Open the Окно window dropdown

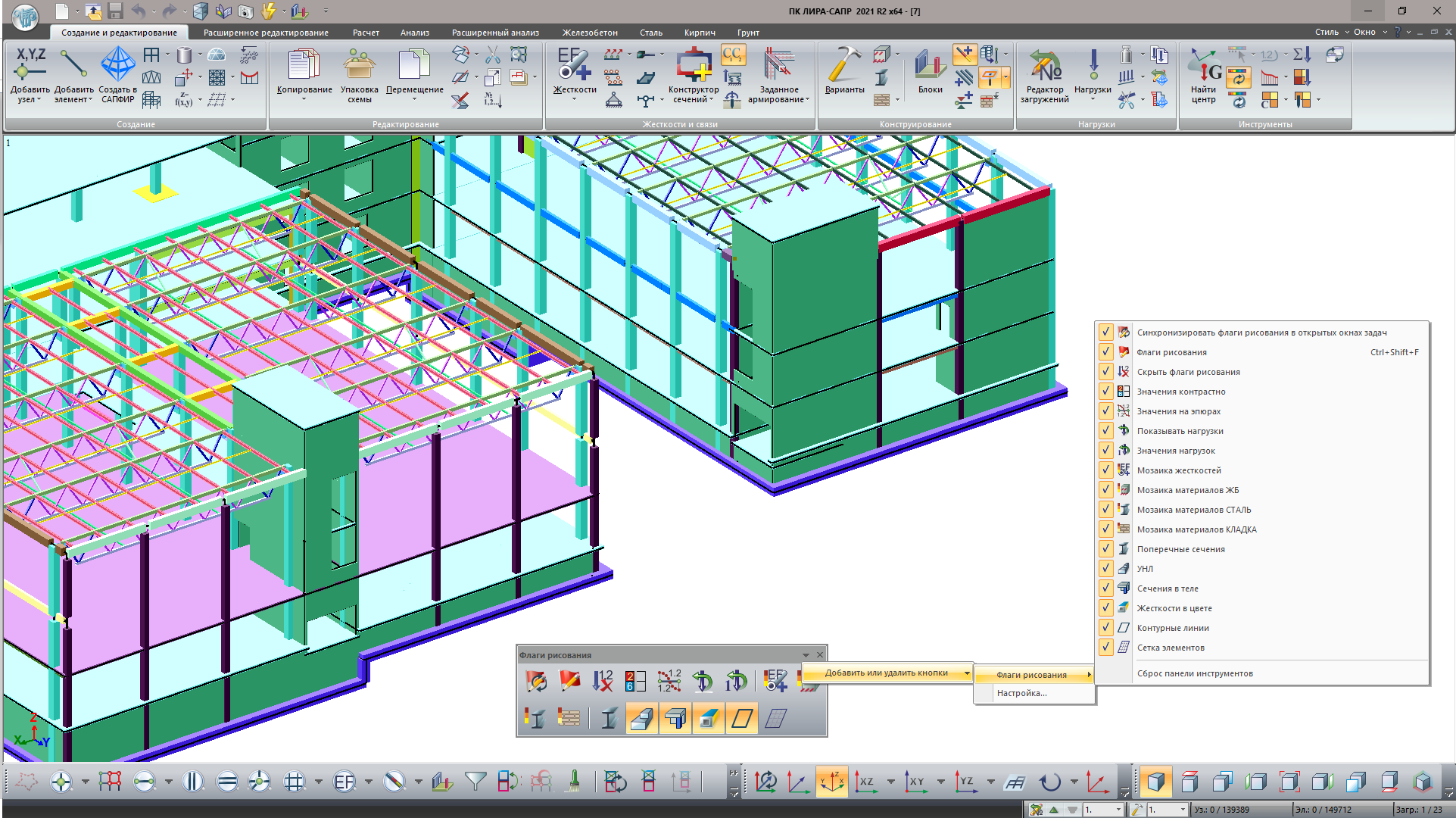pyautogui.click(x=1370, y=32)
